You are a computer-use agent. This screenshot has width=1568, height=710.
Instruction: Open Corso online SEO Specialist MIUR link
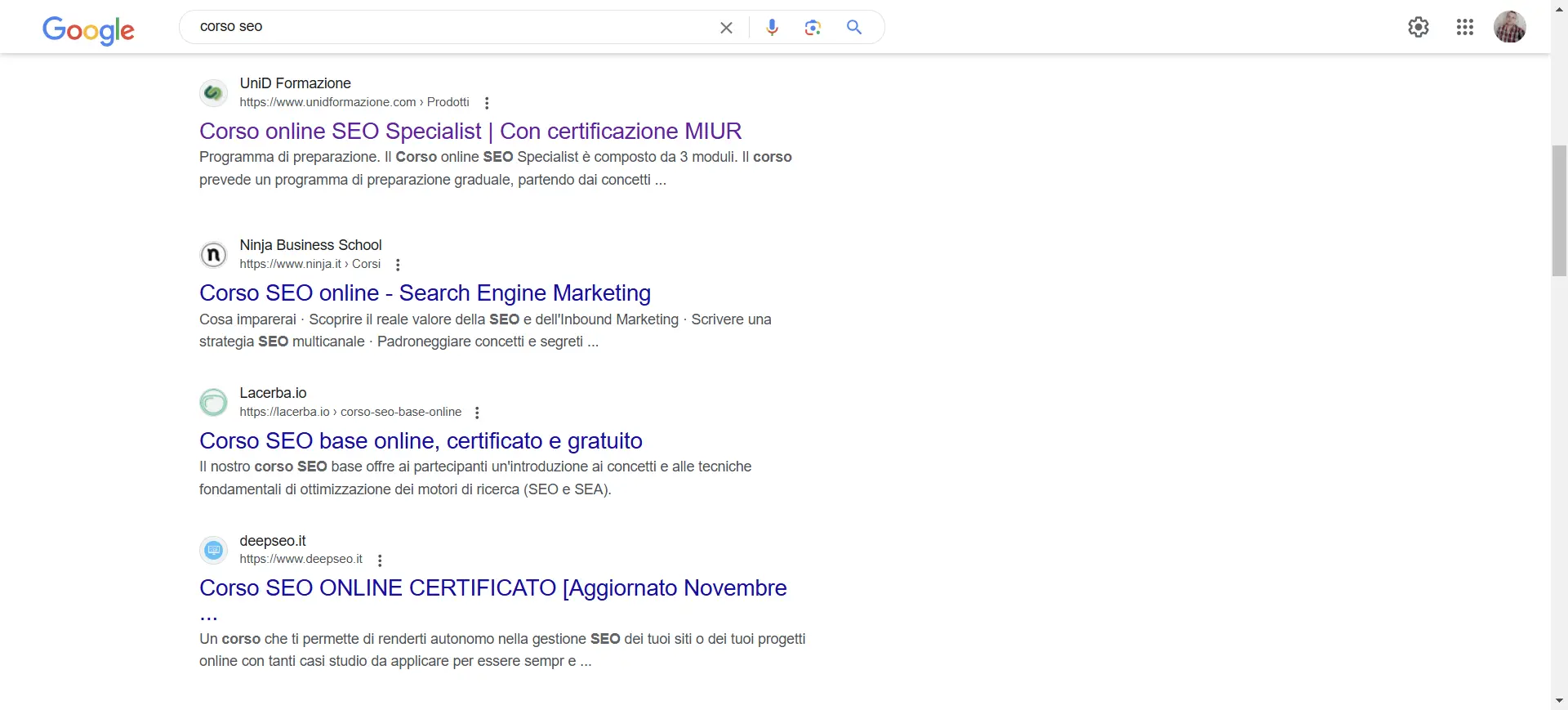click(470, 131)
